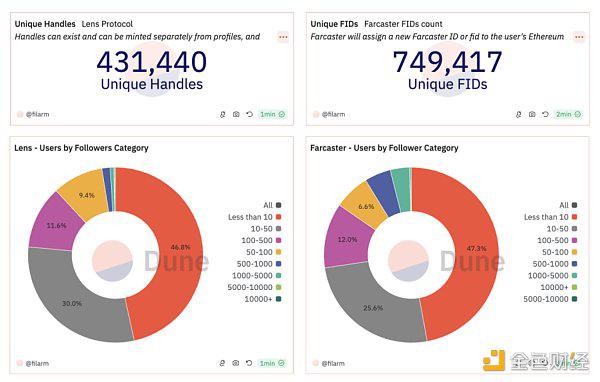Open three-dot menu on Unique FIDs card

coord(579,37)
